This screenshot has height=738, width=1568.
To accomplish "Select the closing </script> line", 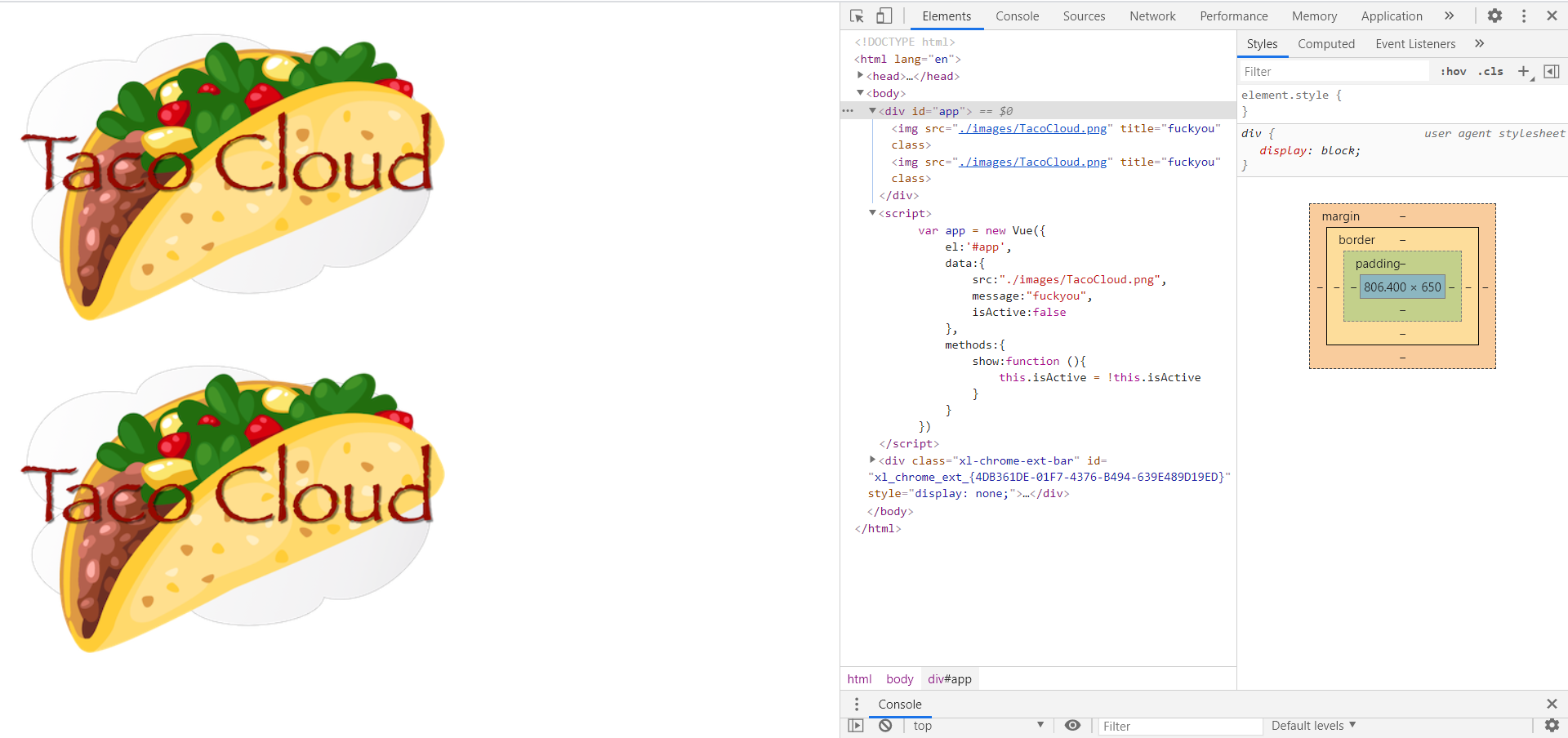I will (909, 444).
